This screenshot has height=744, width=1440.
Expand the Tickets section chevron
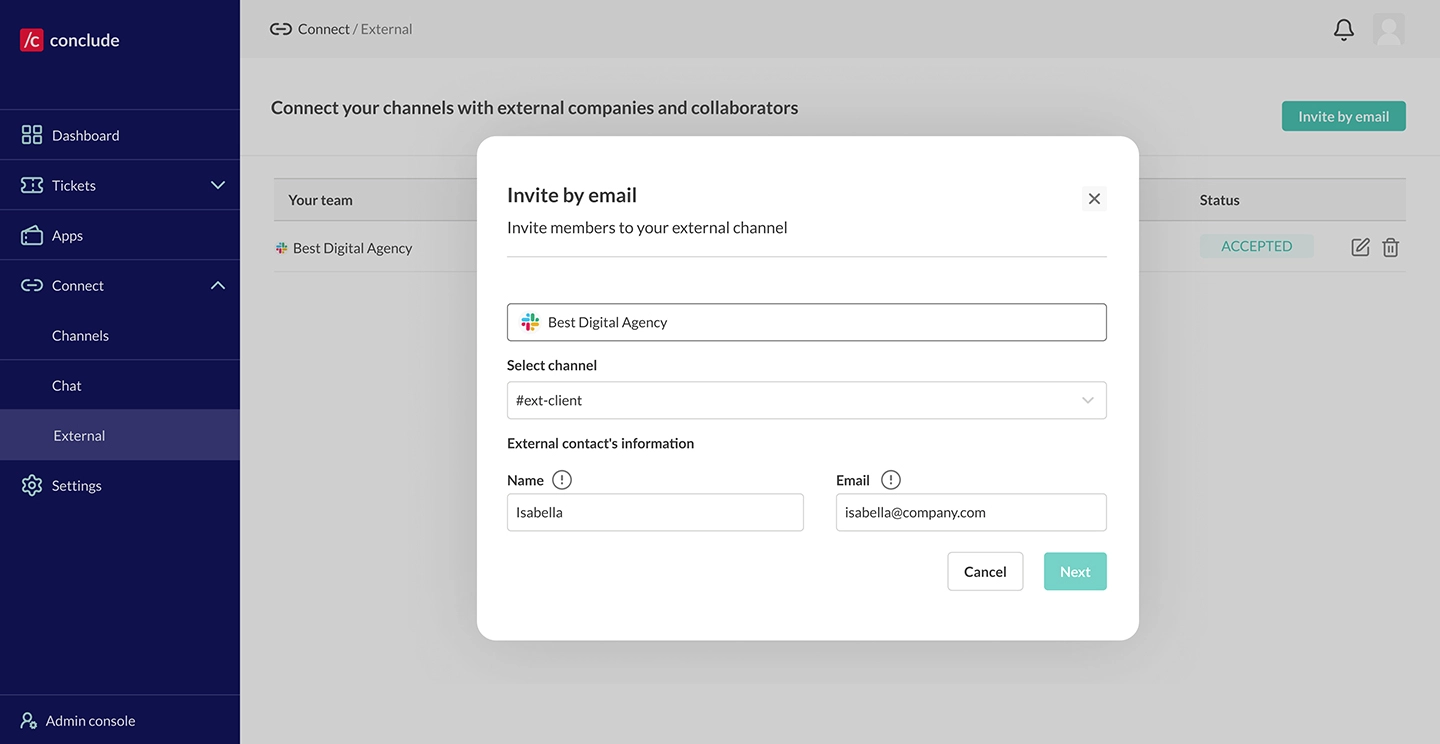click(218, 184)
